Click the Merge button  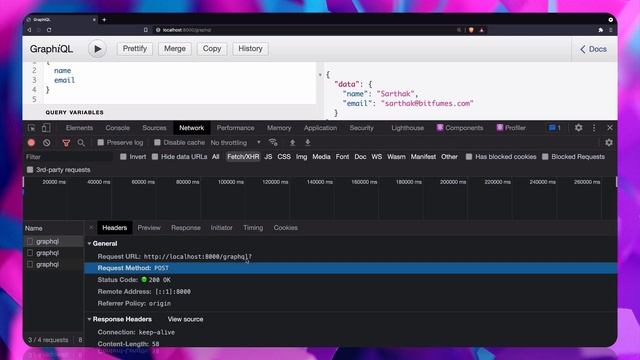[175, 49]
